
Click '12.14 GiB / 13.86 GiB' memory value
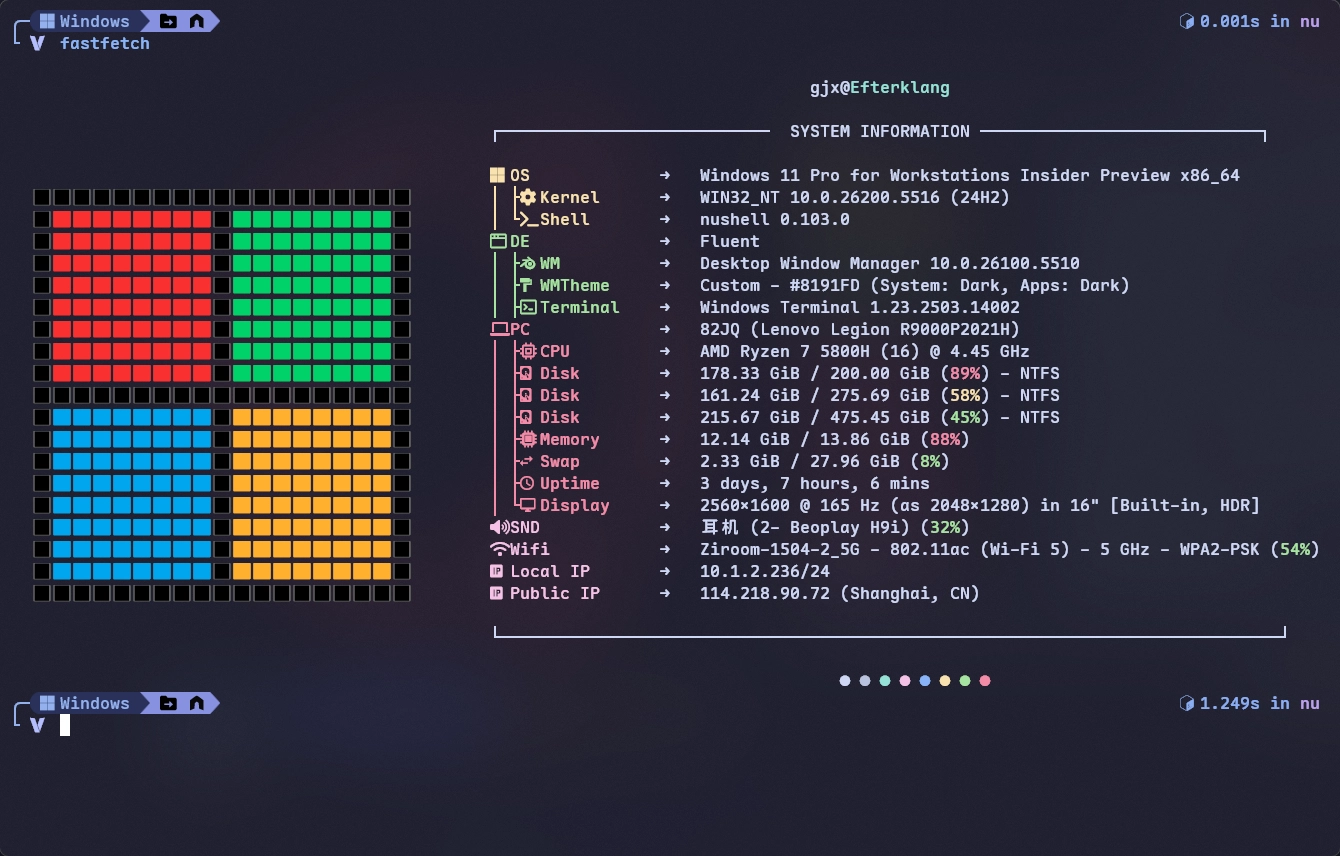[805, 439]
